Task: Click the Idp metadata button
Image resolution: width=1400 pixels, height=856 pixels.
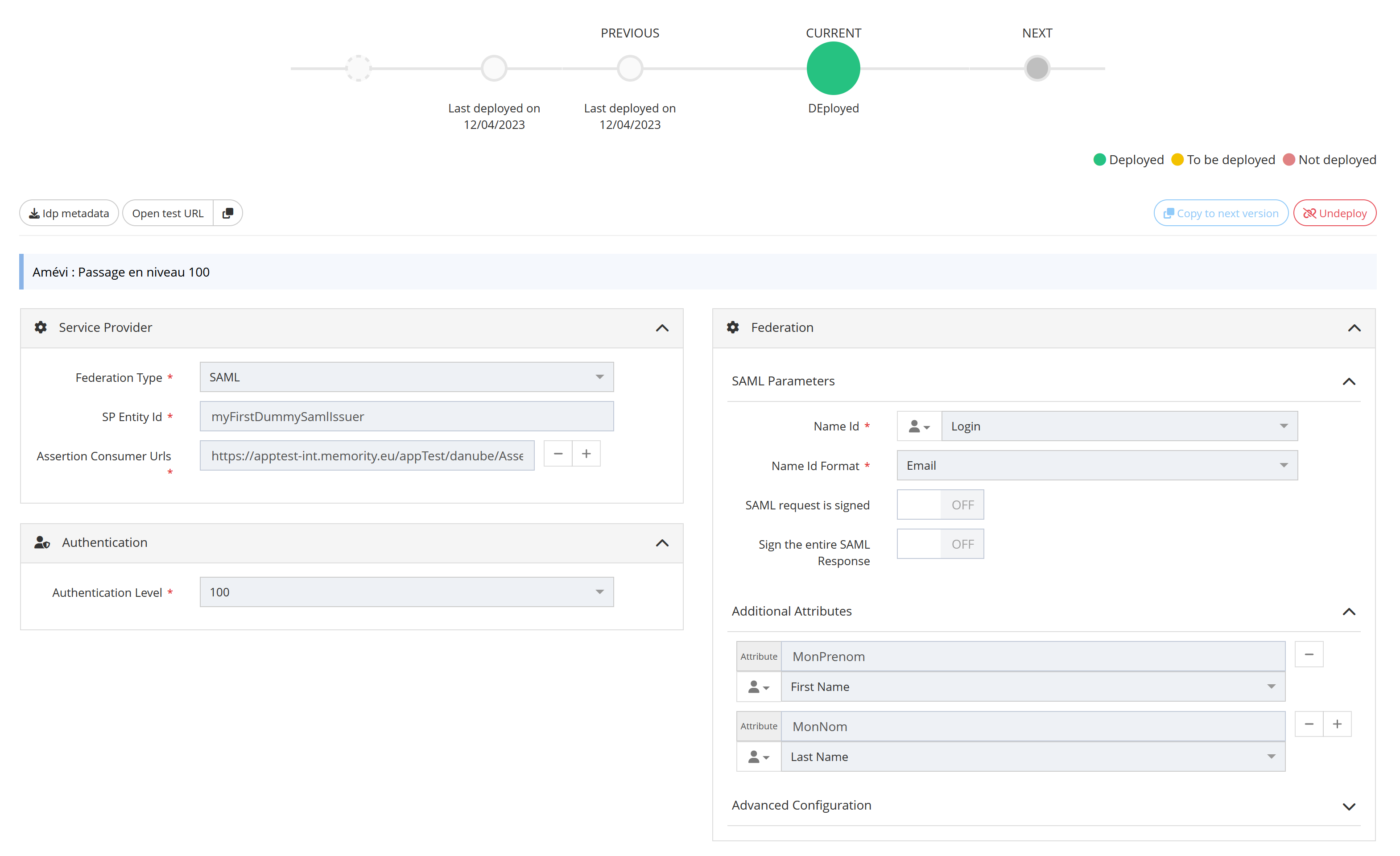Action: (x=69, y=213)
